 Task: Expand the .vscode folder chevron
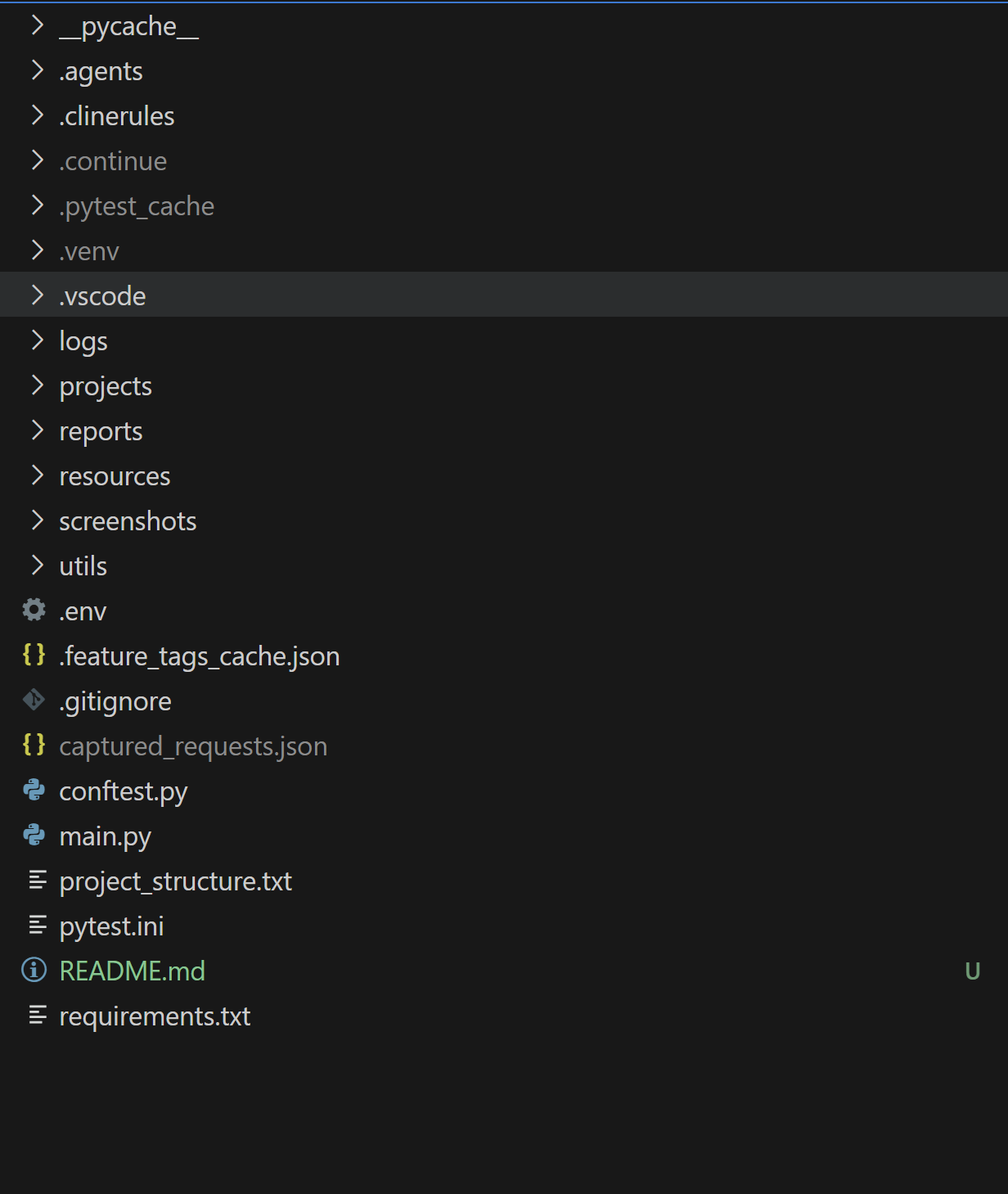coord(37,295)
